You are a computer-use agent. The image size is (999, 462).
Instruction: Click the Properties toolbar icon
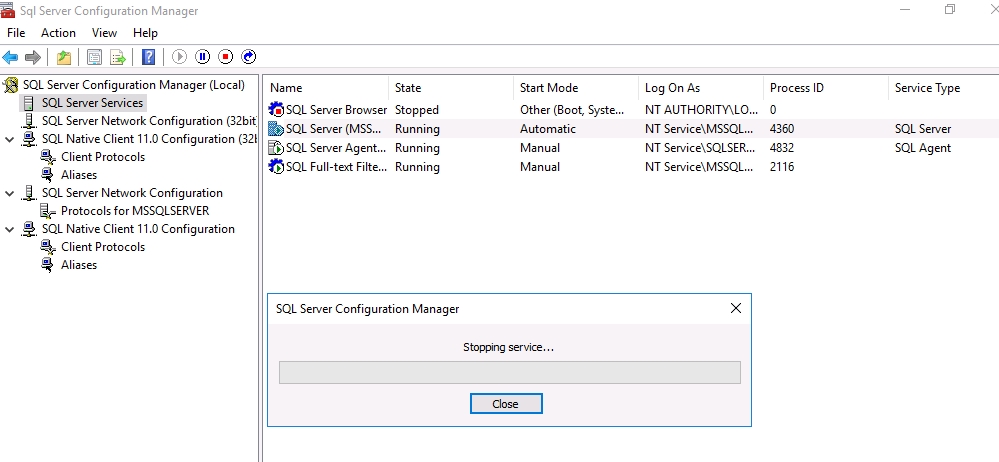coord(94,57)
